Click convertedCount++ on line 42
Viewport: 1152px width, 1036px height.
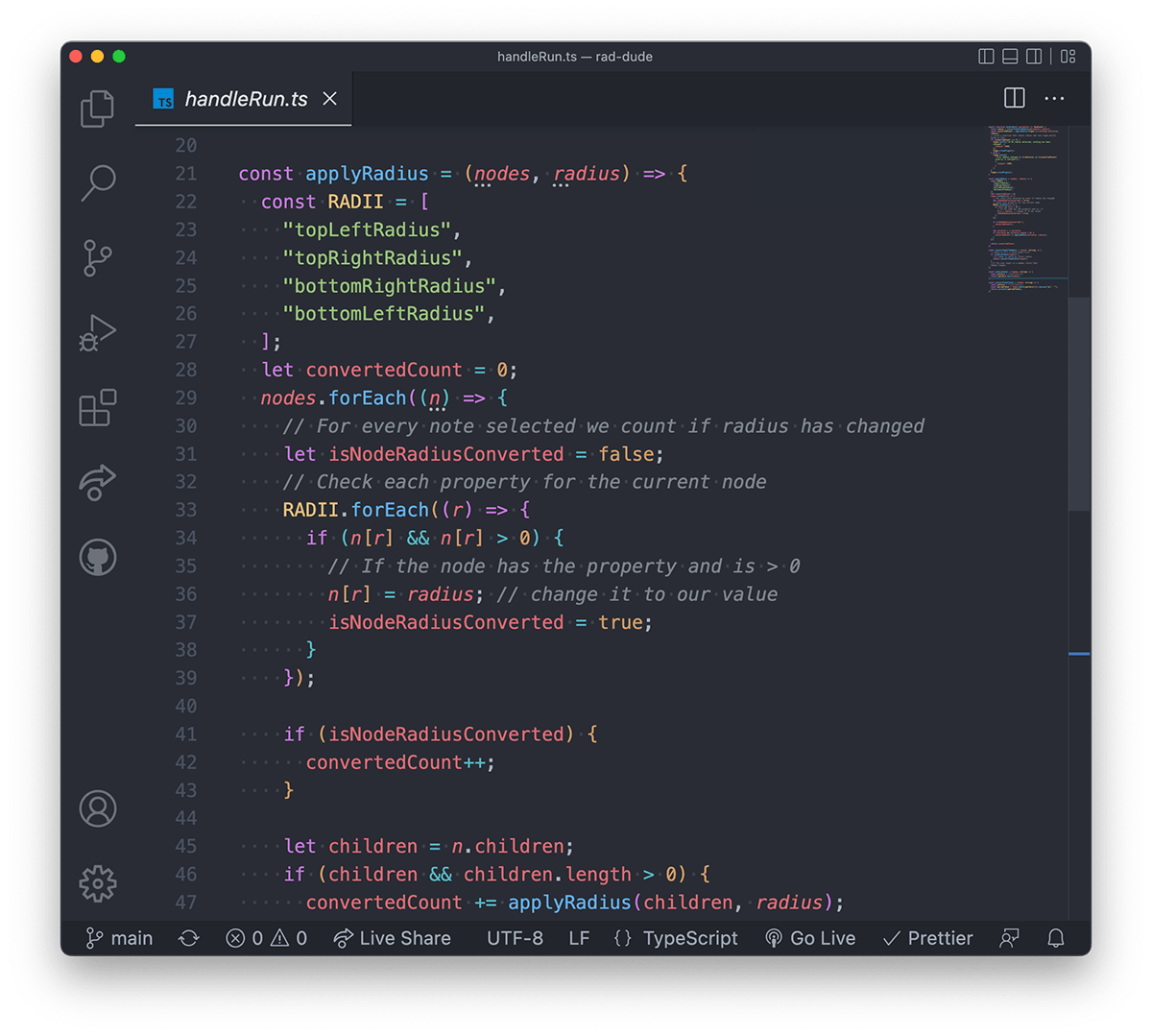click(395, 762)
